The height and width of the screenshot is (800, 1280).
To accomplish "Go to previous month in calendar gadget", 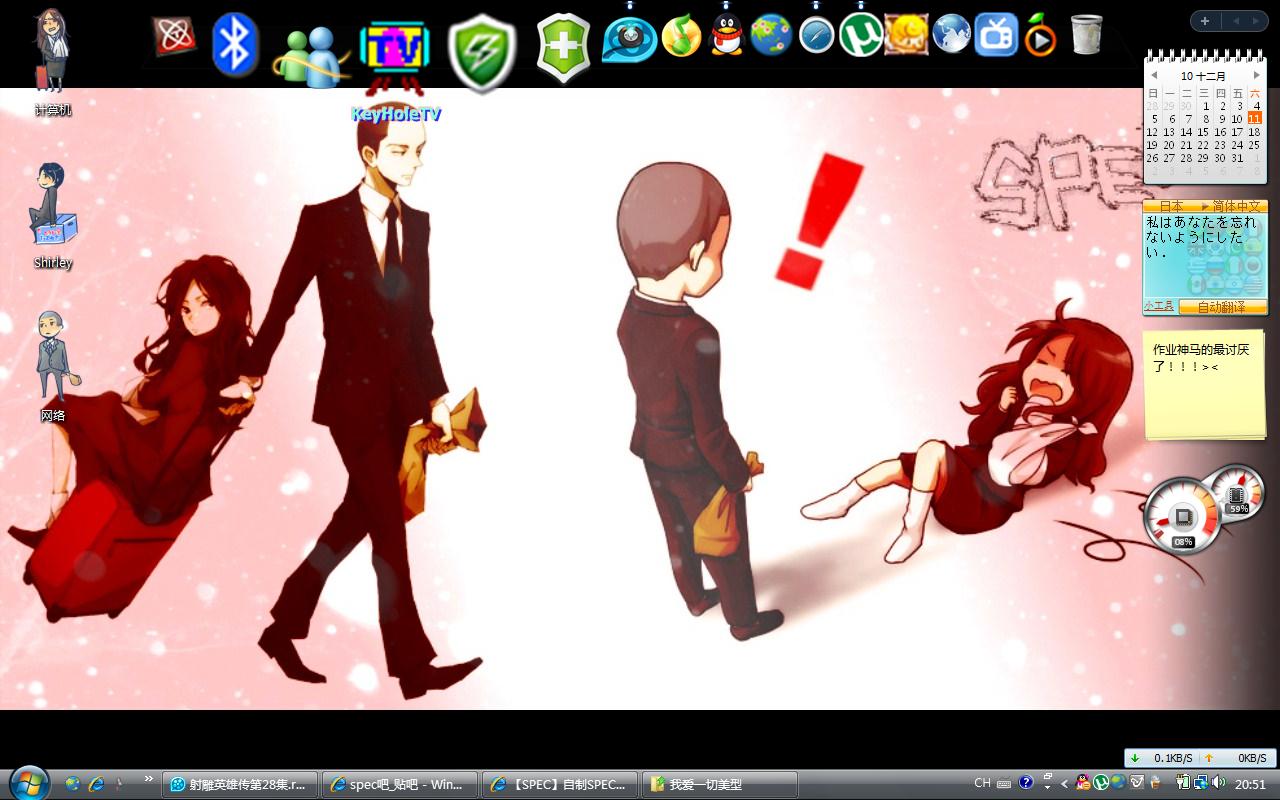I will coord(1153,75).
